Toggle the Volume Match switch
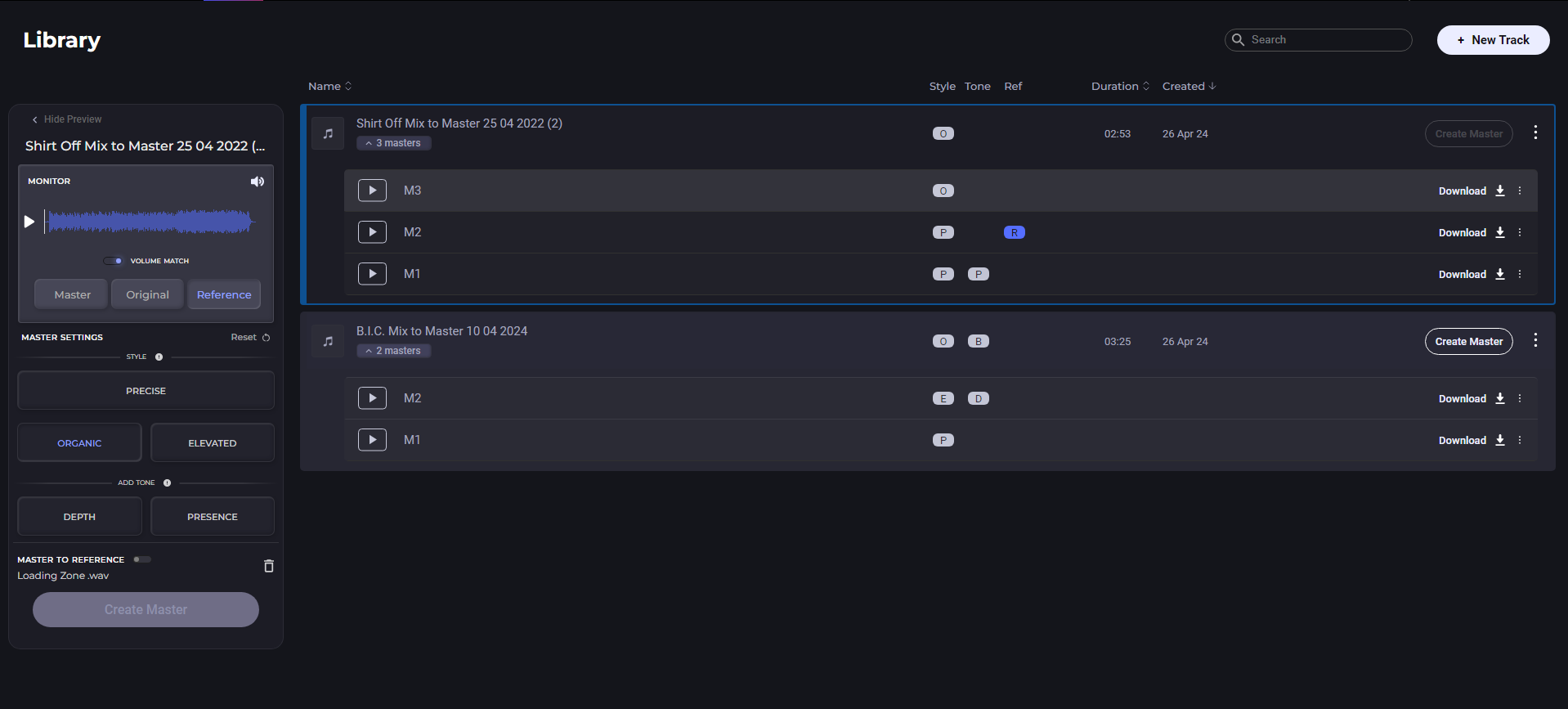Image resolution: width=1568 pixels, height=709 pixels. (113, 261)
